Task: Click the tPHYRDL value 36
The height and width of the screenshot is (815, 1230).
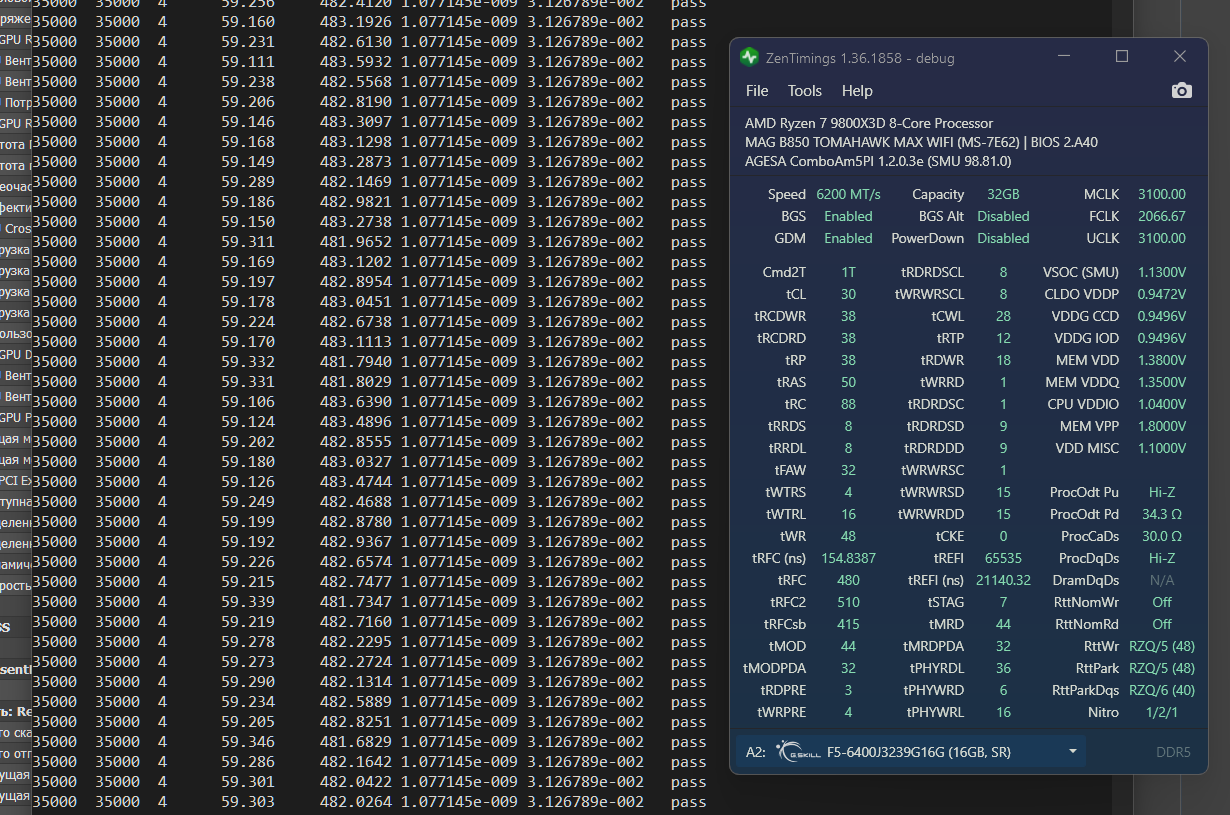Action: tap(1003, 669)
